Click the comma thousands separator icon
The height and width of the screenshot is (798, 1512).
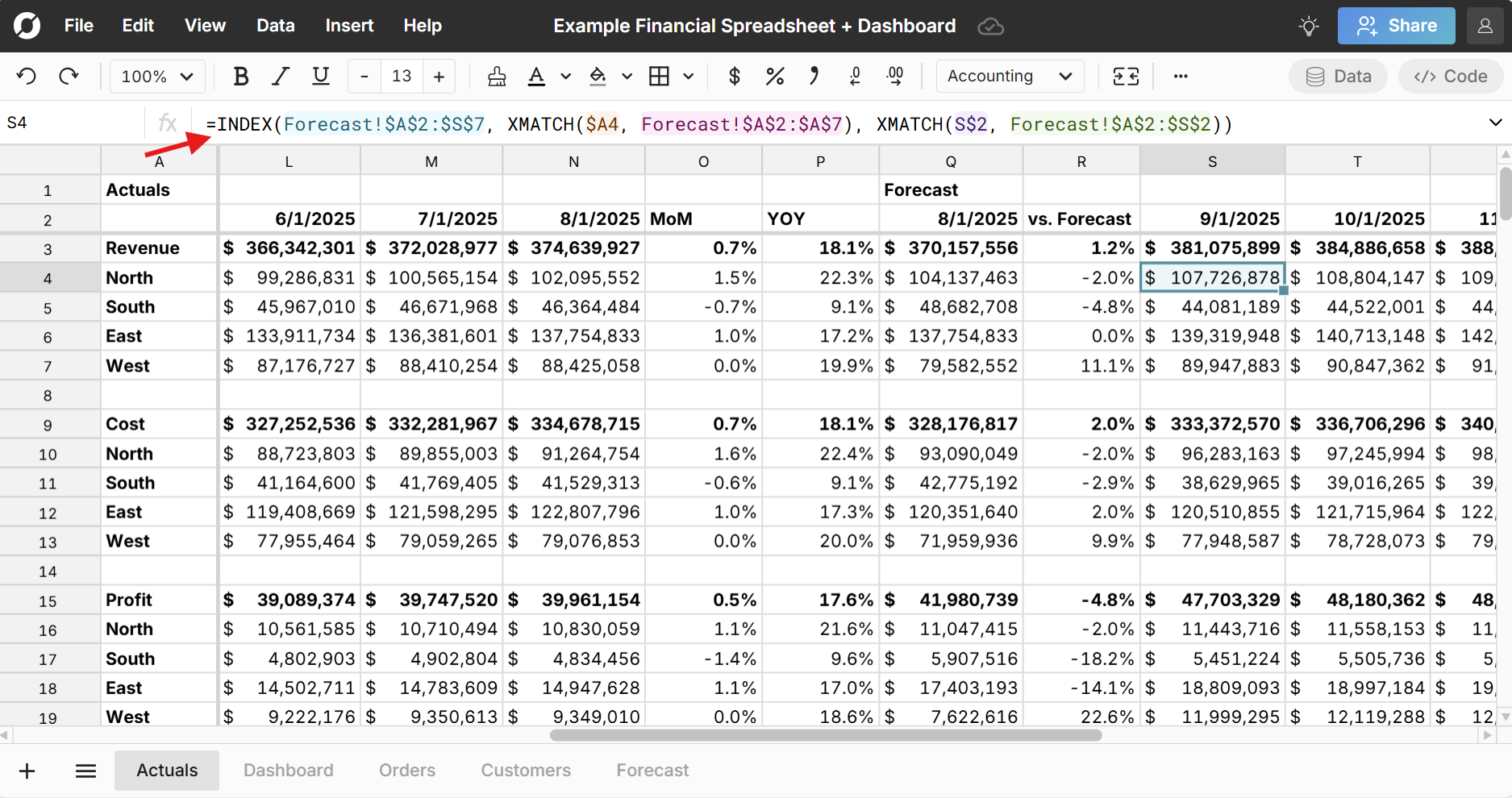pyautogui.click(x=814, y=76)
